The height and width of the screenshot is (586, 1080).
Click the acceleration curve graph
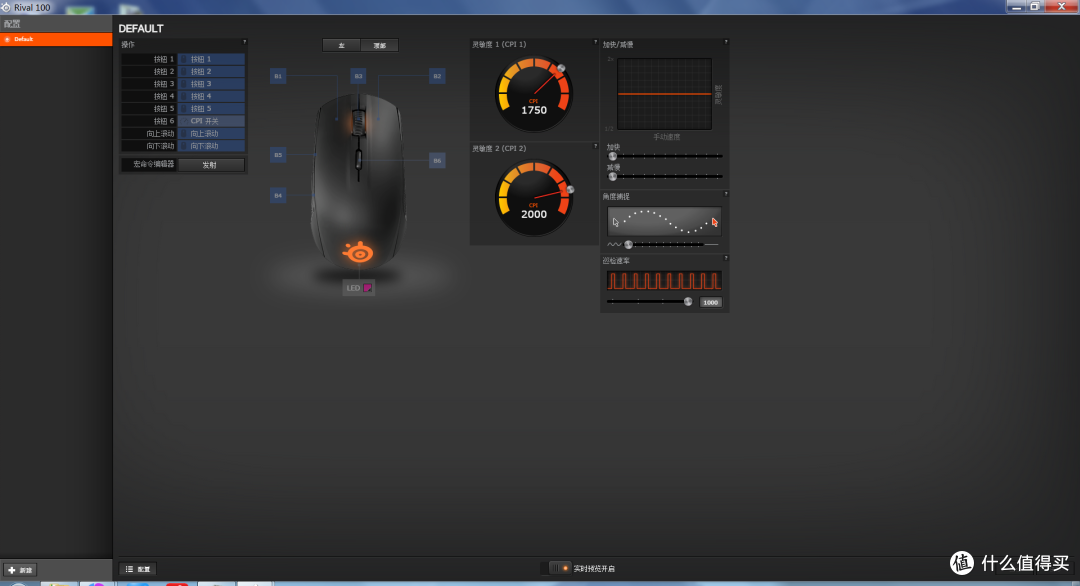[664, 94]
